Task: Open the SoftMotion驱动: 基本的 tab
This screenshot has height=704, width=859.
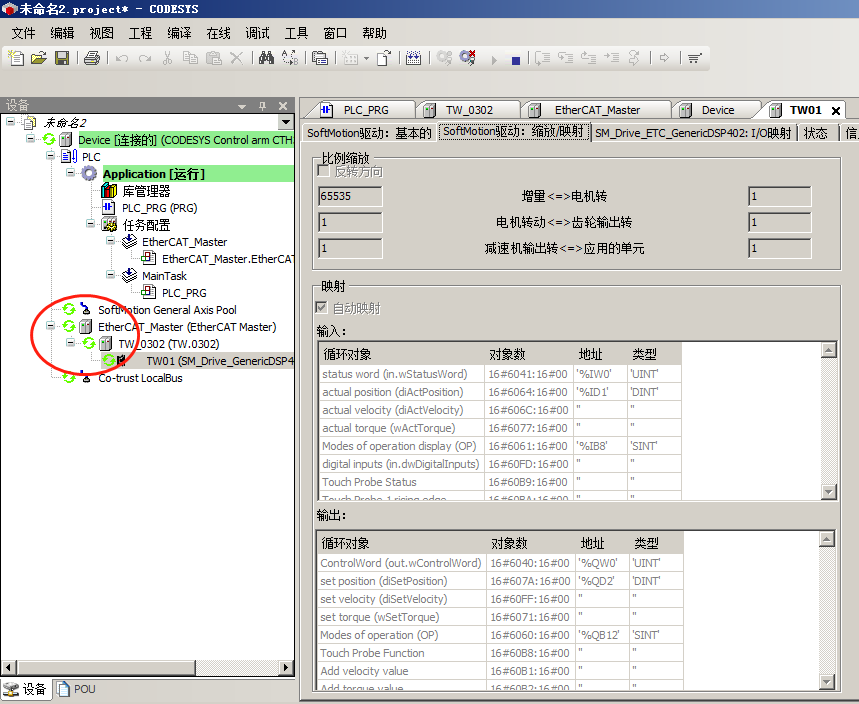Action: click(x=369, y=133)
